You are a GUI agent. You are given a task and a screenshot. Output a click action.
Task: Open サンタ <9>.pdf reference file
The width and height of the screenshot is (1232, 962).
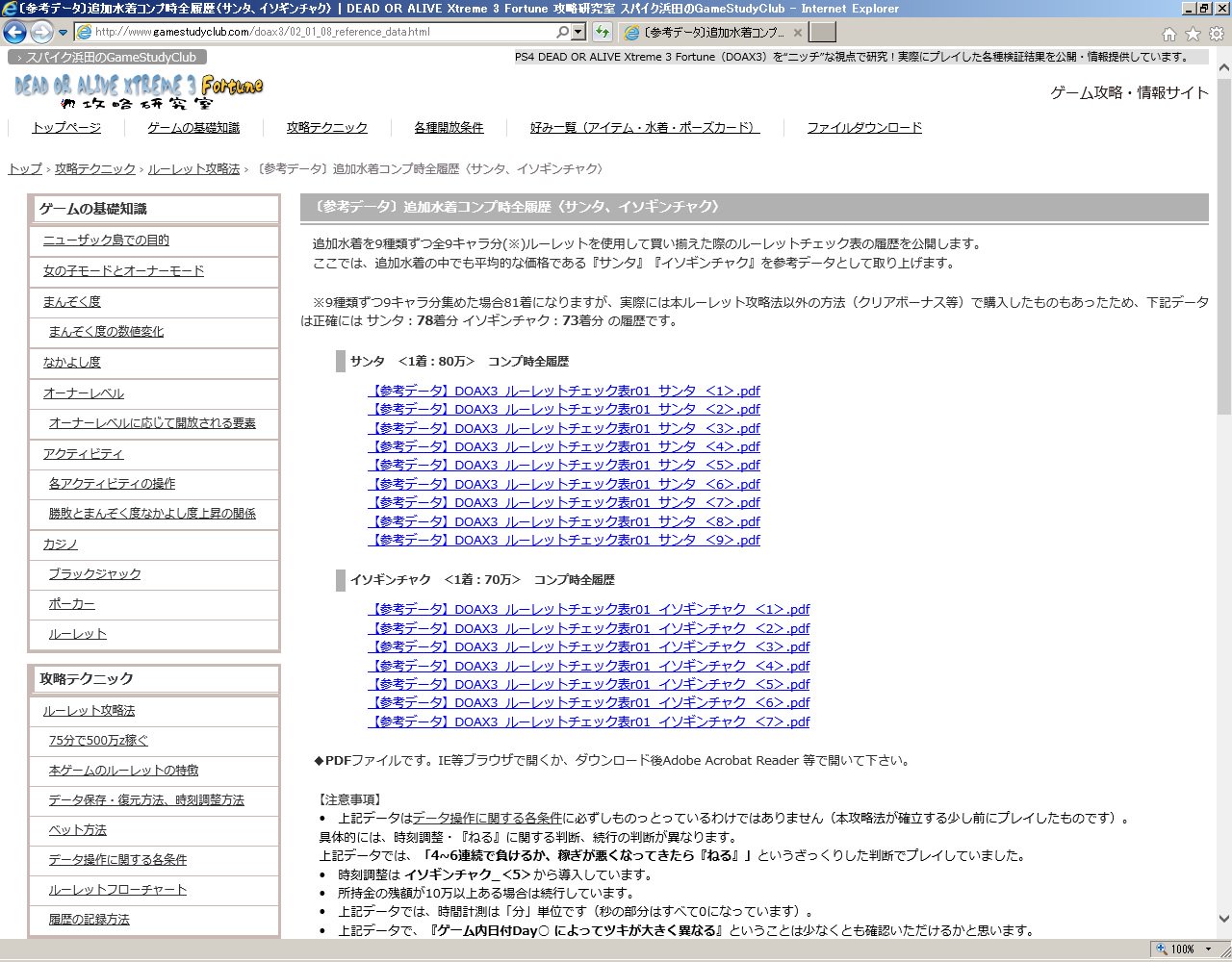[564, 540]
